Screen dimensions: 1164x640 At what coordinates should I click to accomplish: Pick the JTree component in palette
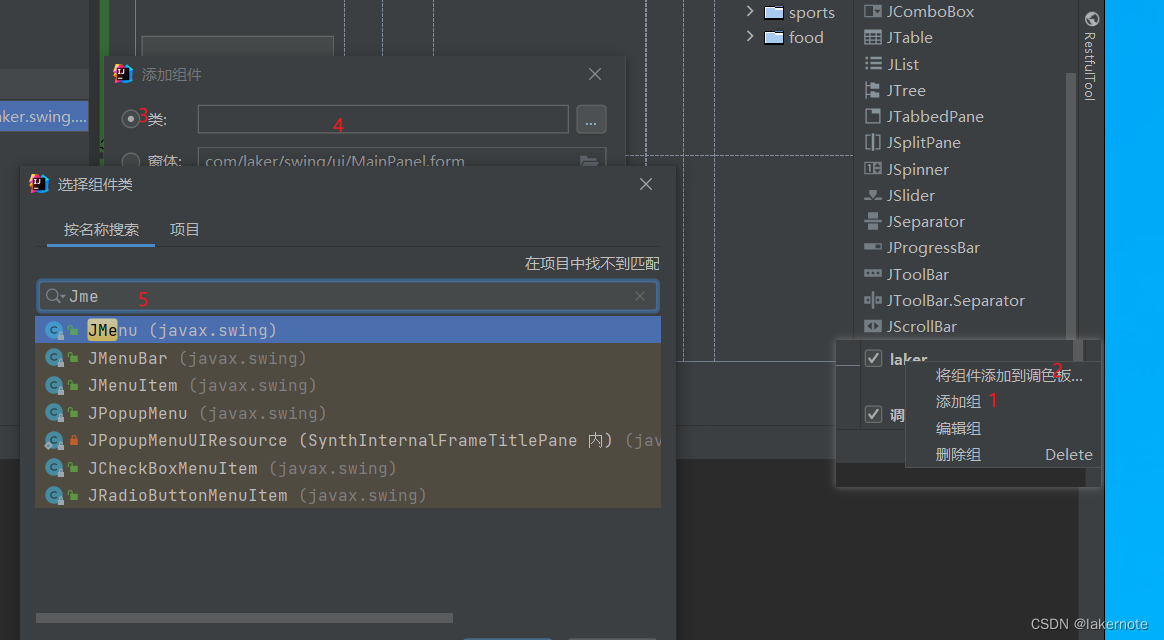click(873, 90)
